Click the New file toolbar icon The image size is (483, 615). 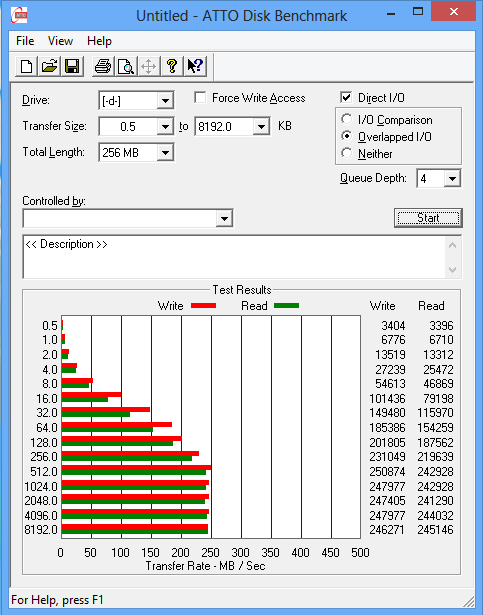click(x=26, y=66)
